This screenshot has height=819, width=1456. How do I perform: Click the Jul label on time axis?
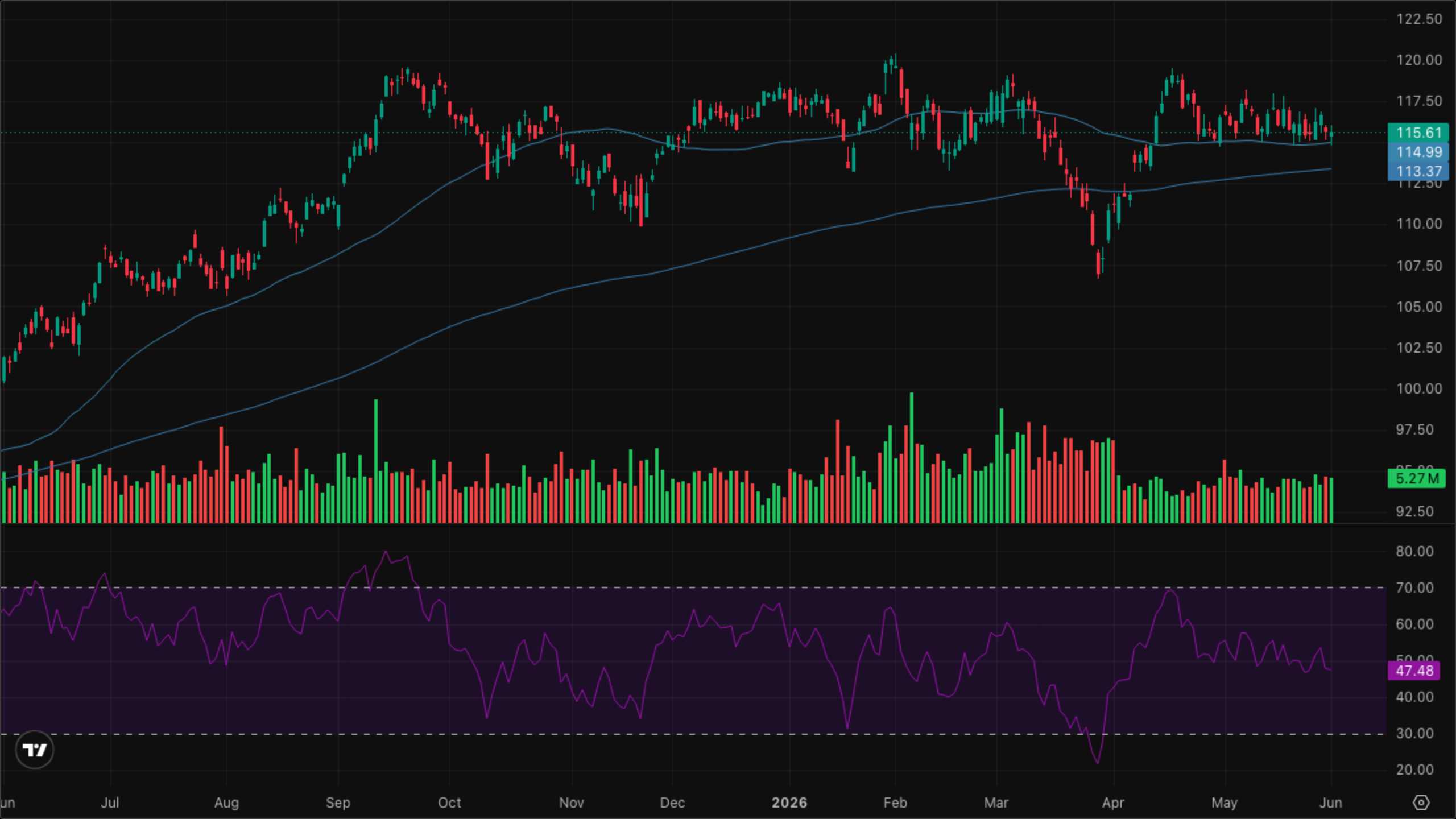point(110,803)
